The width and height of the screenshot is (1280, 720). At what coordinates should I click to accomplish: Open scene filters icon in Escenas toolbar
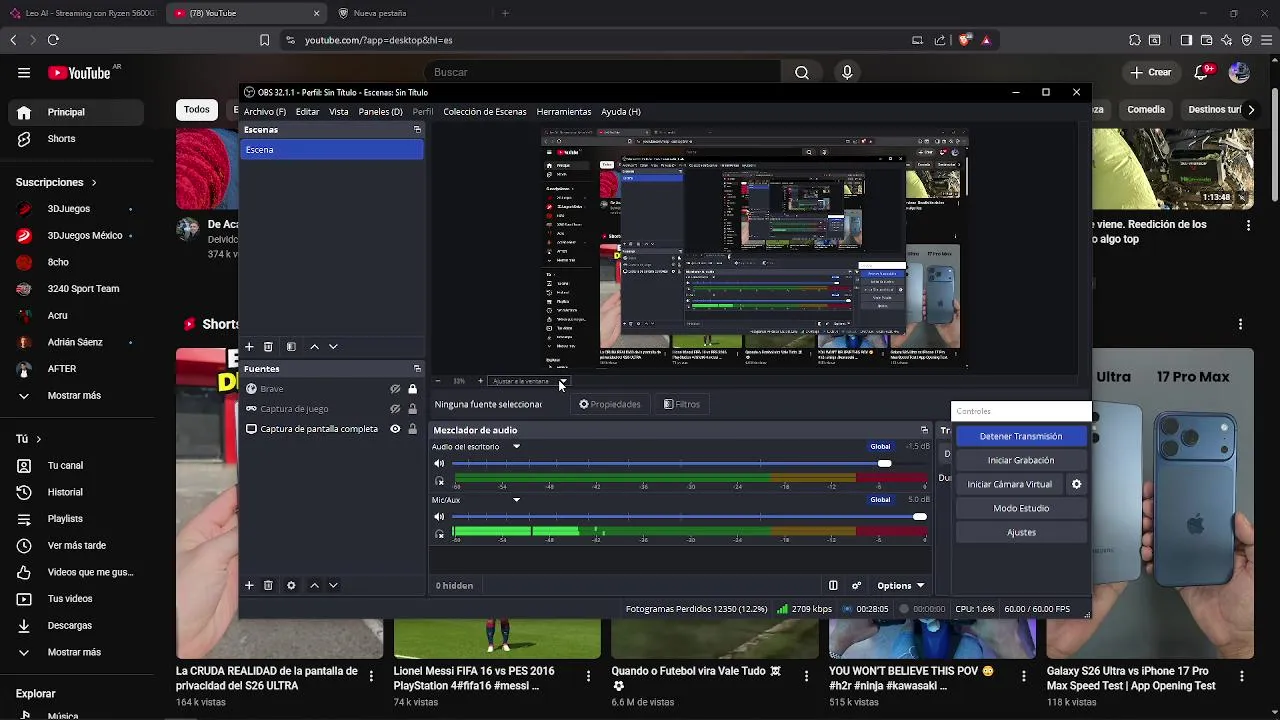click(x=291, y=346)
